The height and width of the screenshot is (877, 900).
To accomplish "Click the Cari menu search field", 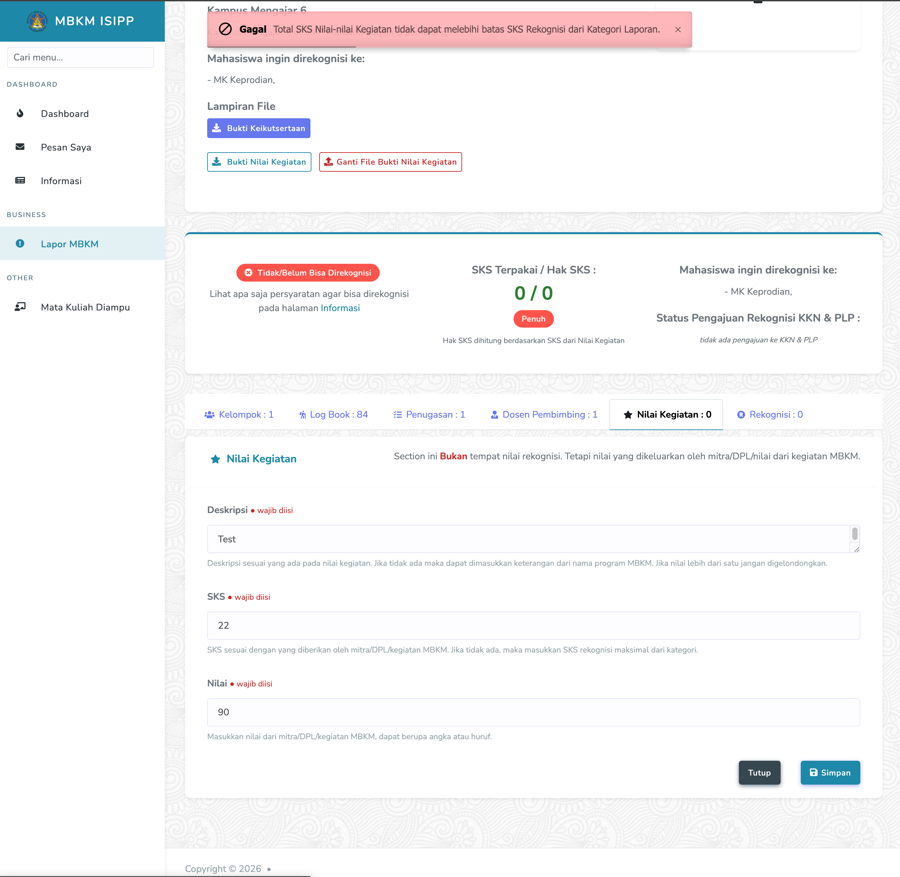I will coord(81,58).
